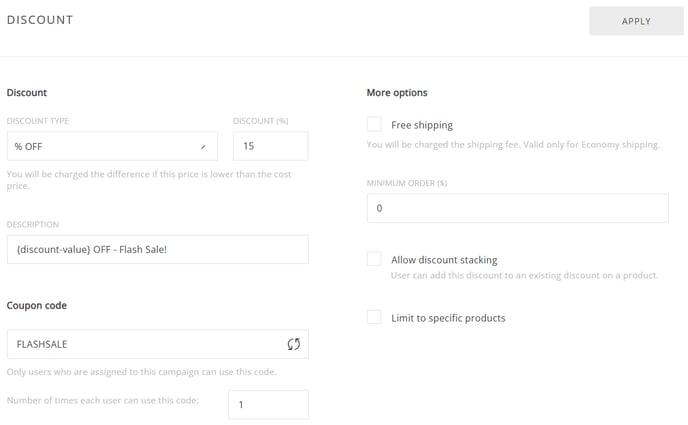
Task: Click the APPLY button
Action: pos(636,21)
